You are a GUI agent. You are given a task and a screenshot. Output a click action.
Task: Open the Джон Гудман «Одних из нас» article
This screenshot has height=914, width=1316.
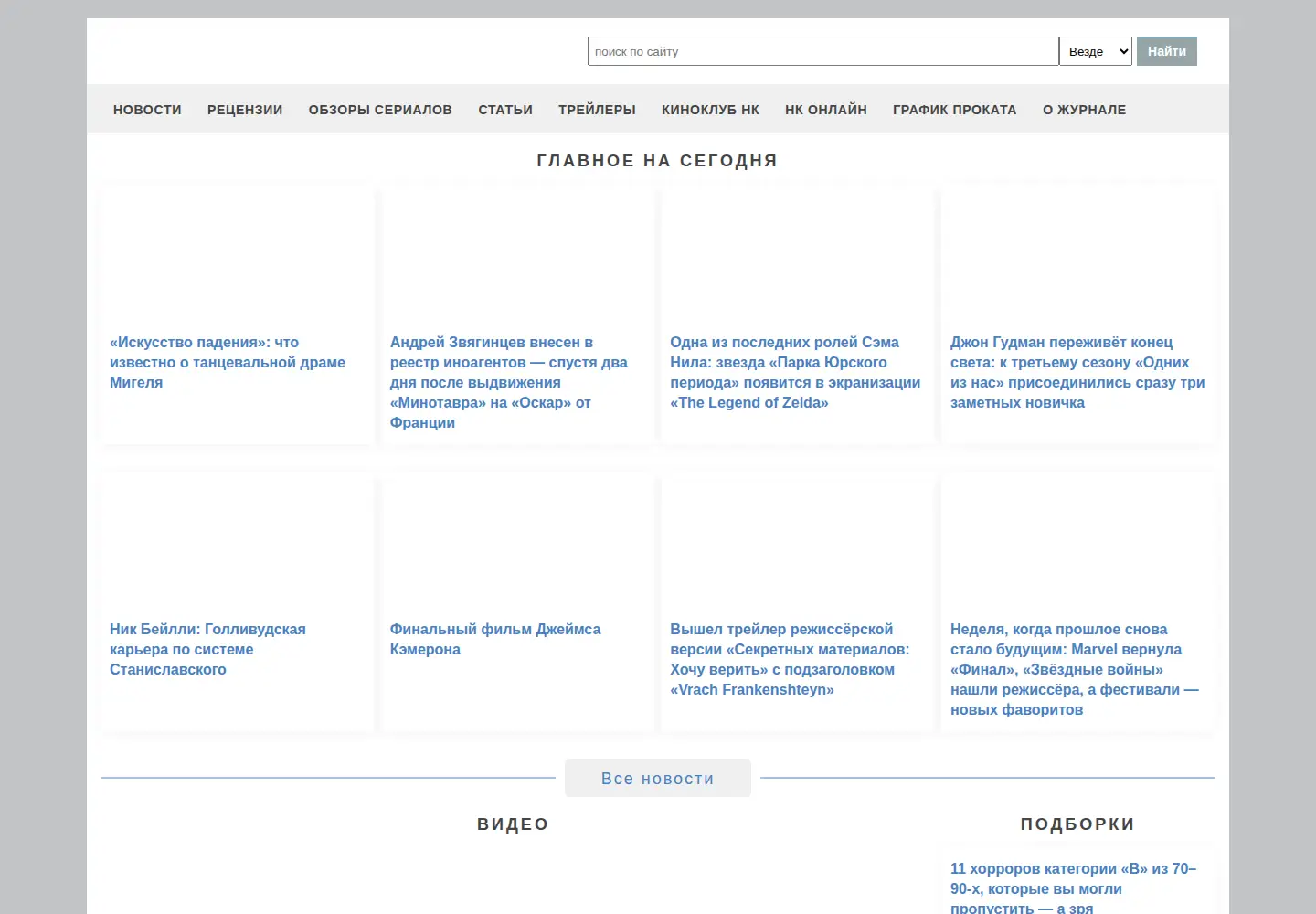1077,372
